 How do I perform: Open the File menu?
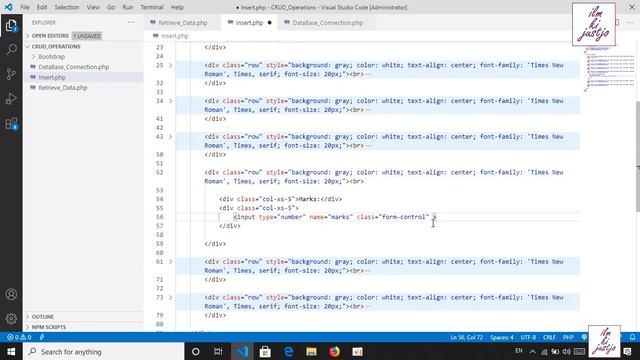click(x=24, y=7)
